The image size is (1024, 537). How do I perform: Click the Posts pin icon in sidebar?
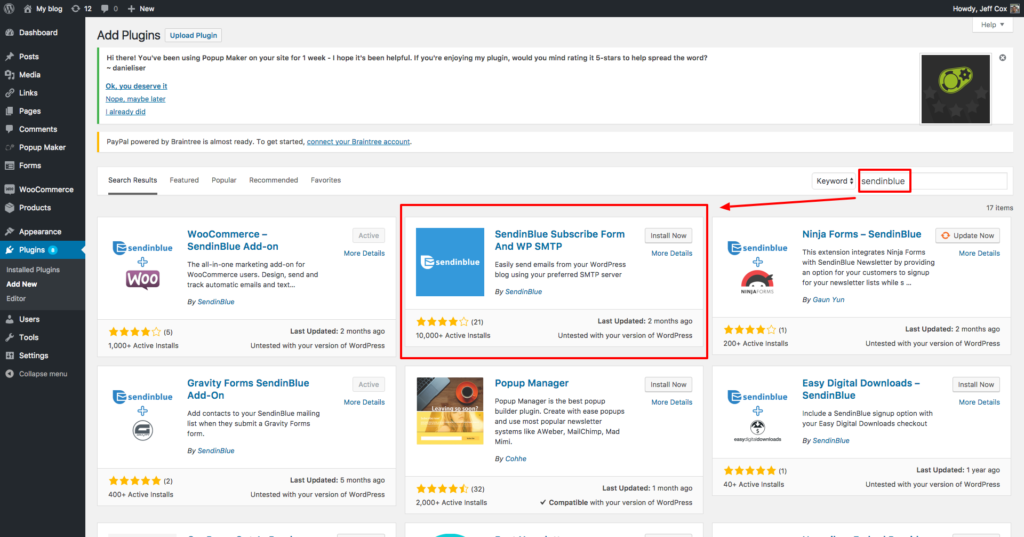(x=10, y=57)
